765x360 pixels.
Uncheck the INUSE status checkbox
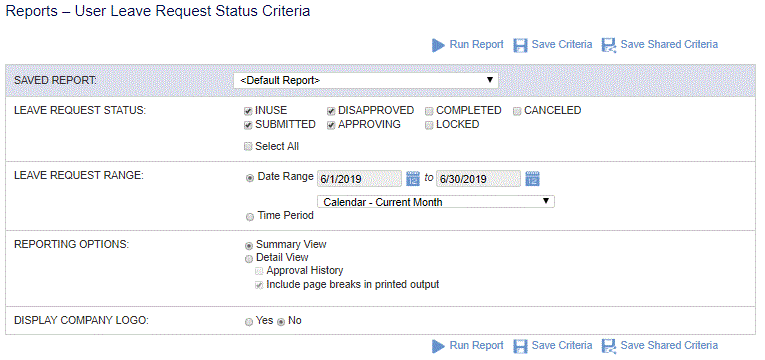click(248, 111)
